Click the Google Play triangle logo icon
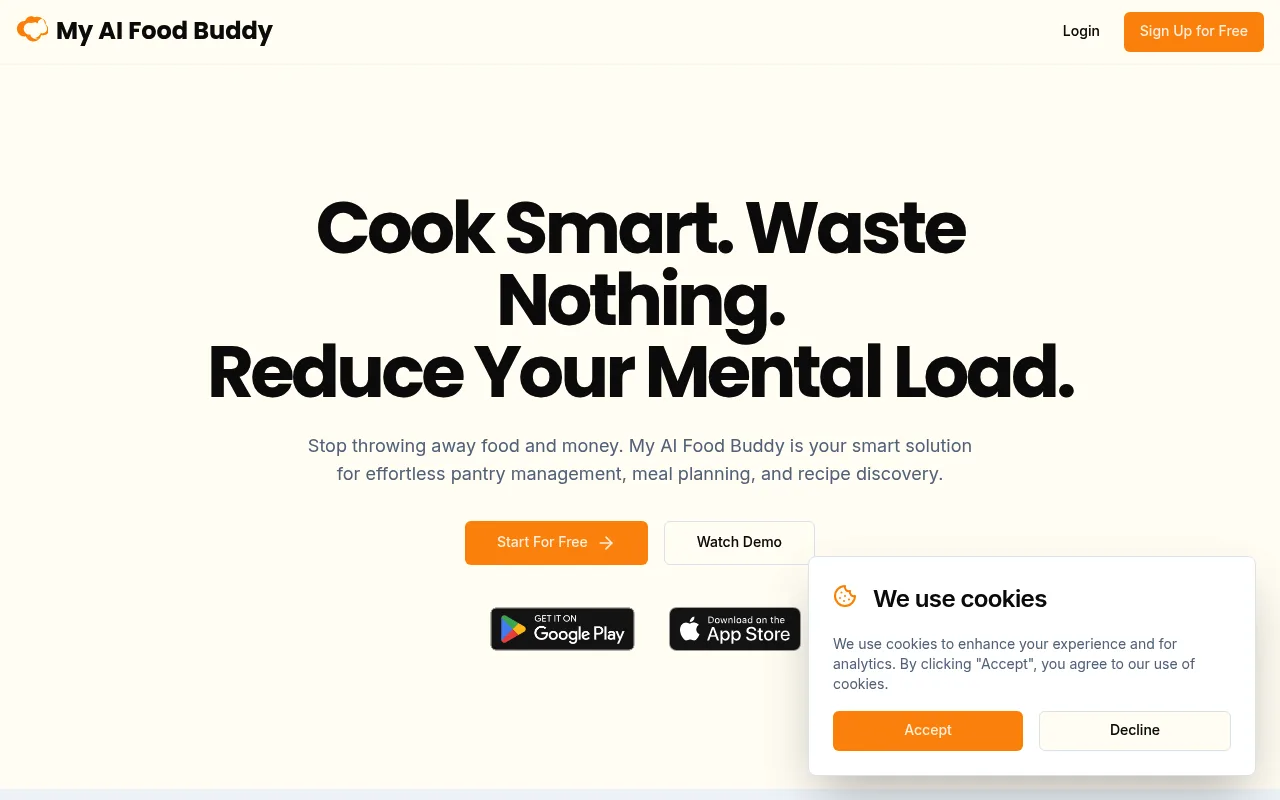 [513, 629]
